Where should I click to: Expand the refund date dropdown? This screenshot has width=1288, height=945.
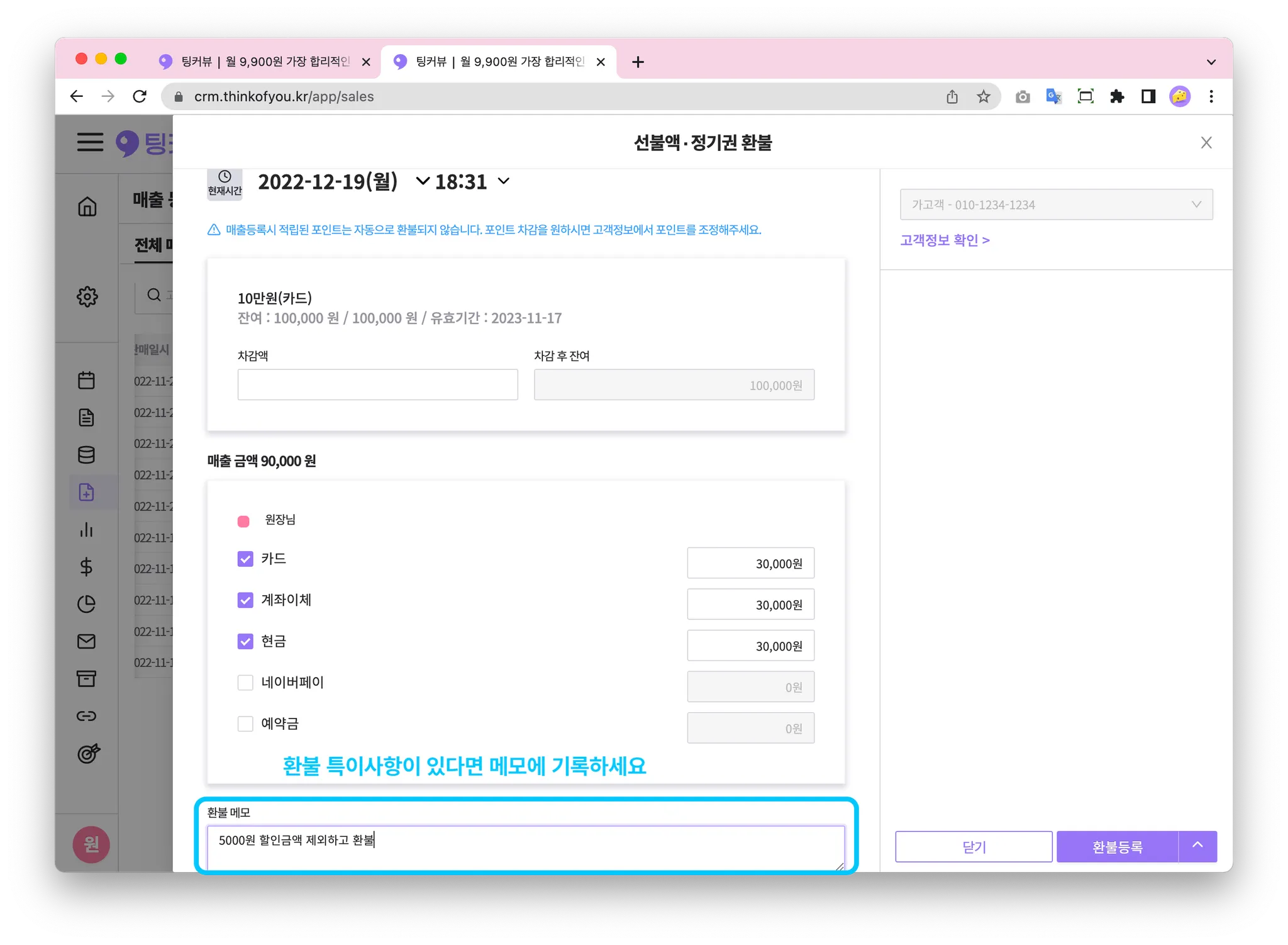(x=423, y=182)
